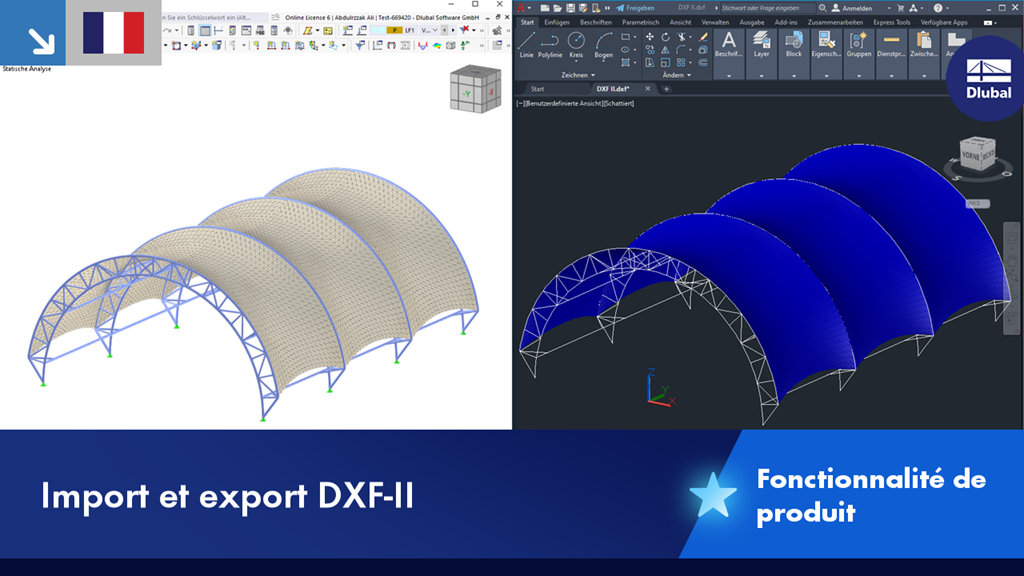Select the Kreis (circle) tool

point(577,42)
